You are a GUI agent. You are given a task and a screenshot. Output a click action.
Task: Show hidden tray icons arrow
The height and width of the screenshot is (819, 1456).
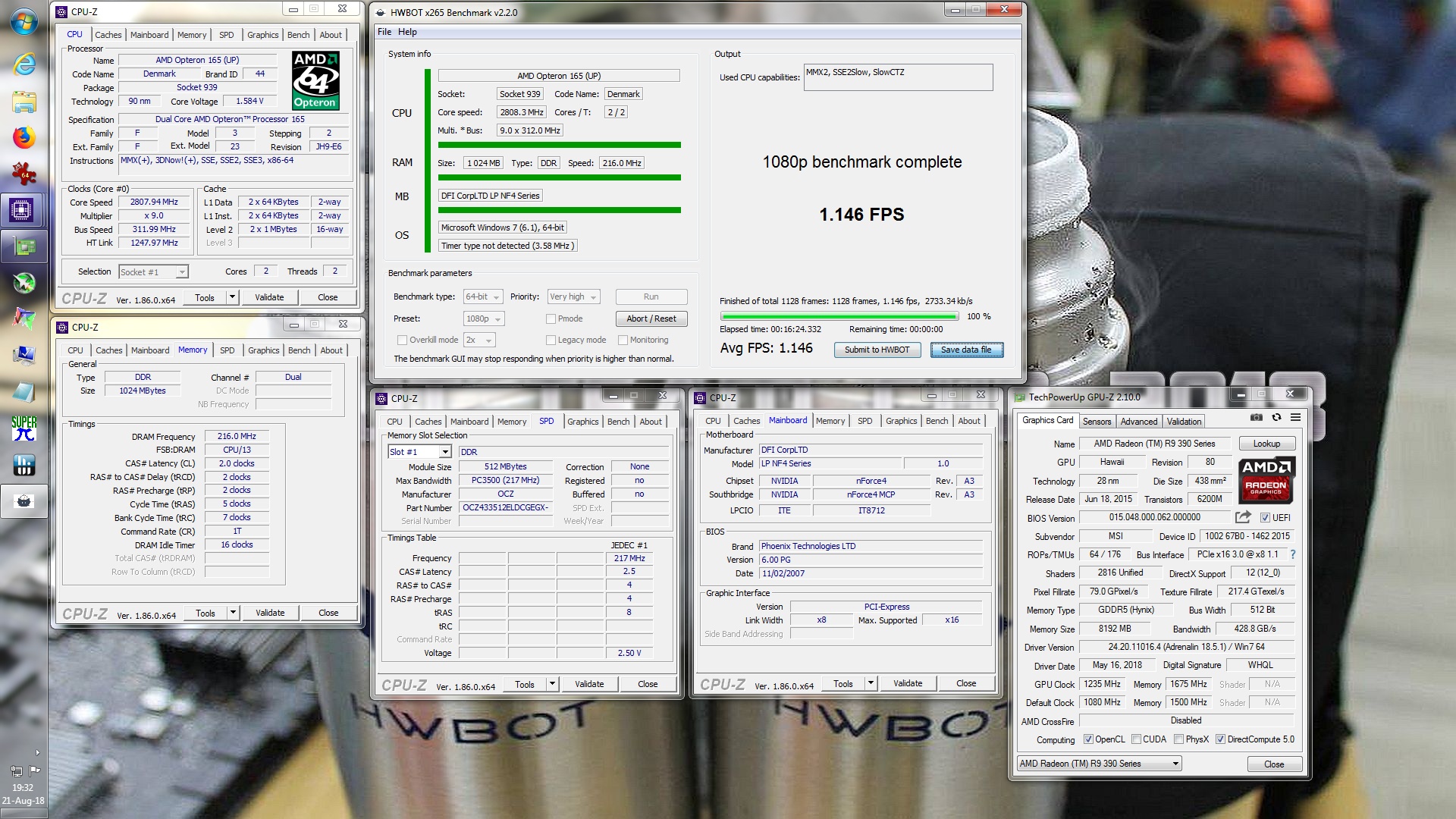pos(37,752)
